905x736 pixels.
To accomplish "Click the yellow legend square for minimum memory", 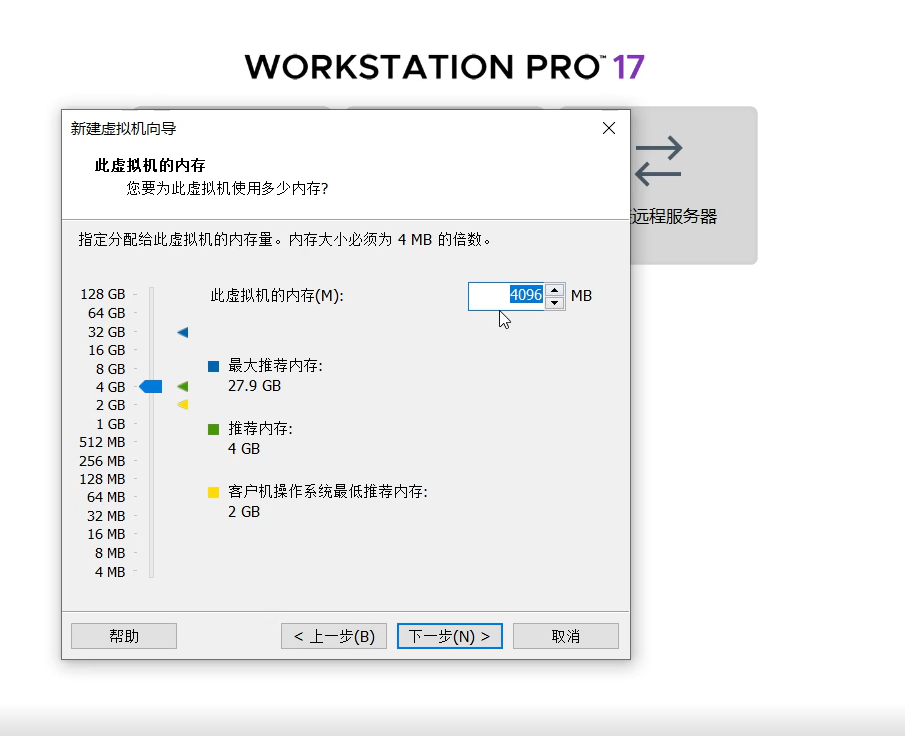I will click(x=214, y=492).
